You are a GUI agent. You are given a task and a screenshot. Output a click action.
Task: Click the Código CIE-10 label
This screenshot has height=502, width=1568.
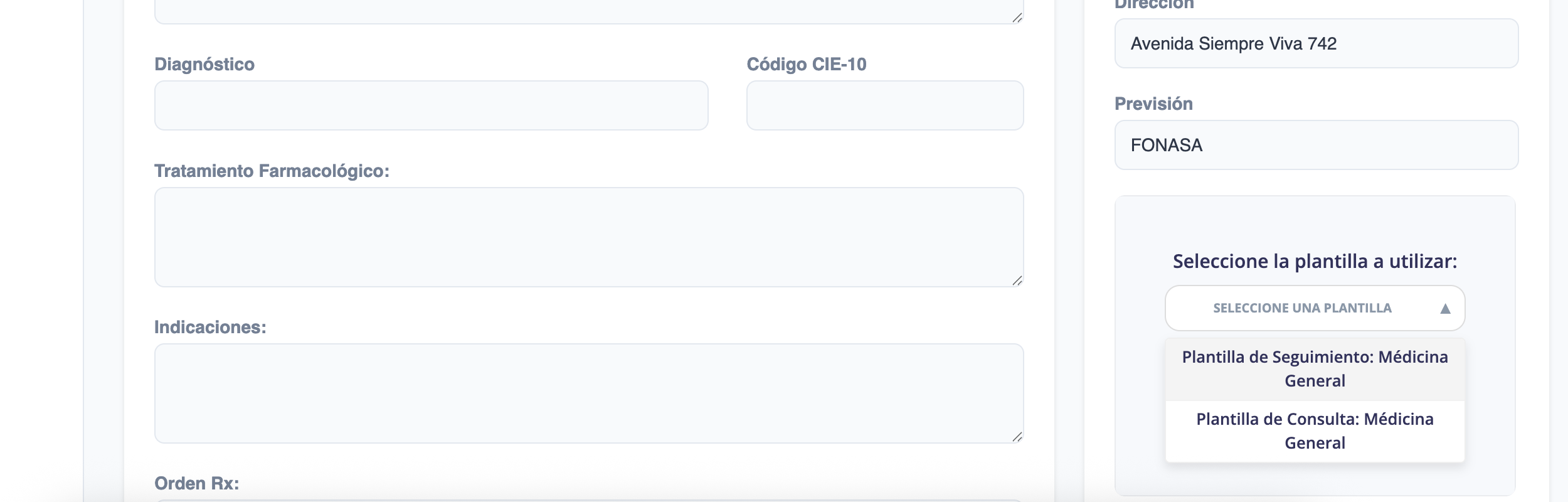pyautogui.click(x=807, y=64)
